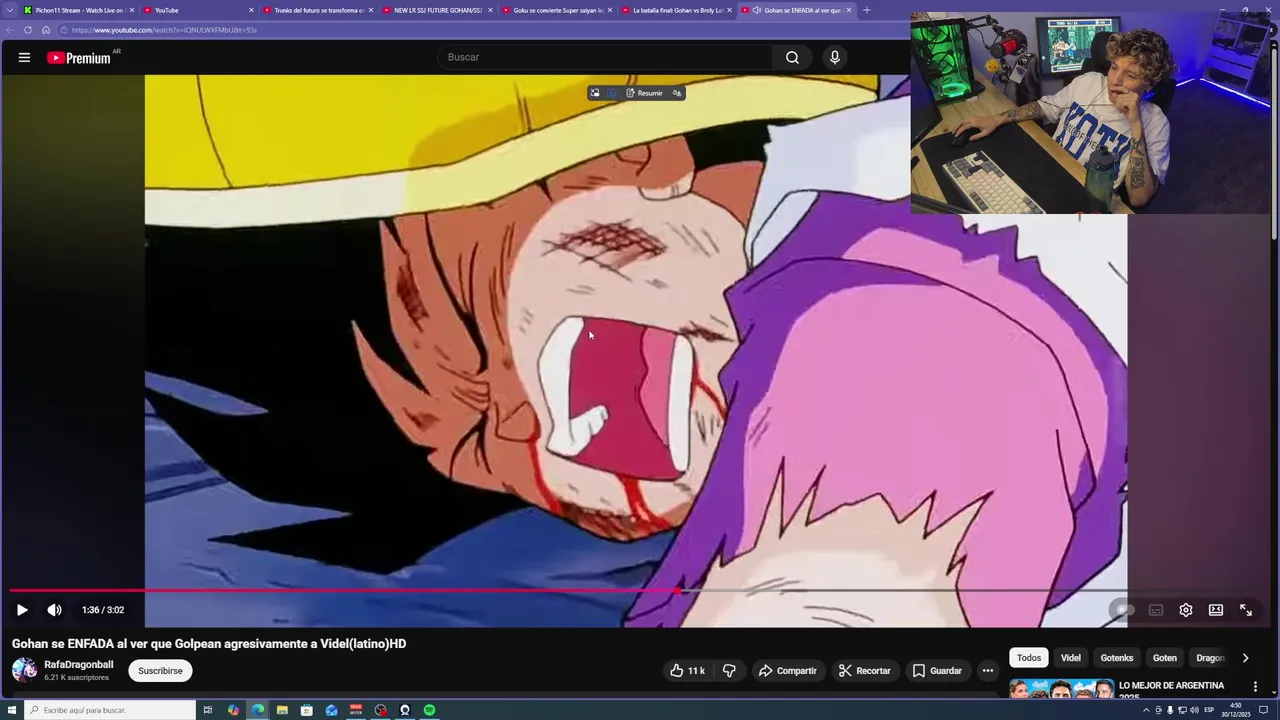Image resolution: width=1280 pixels, height=720 pixels.
Task: Select the Todos filter chip
Action: tap(1029, 658)
